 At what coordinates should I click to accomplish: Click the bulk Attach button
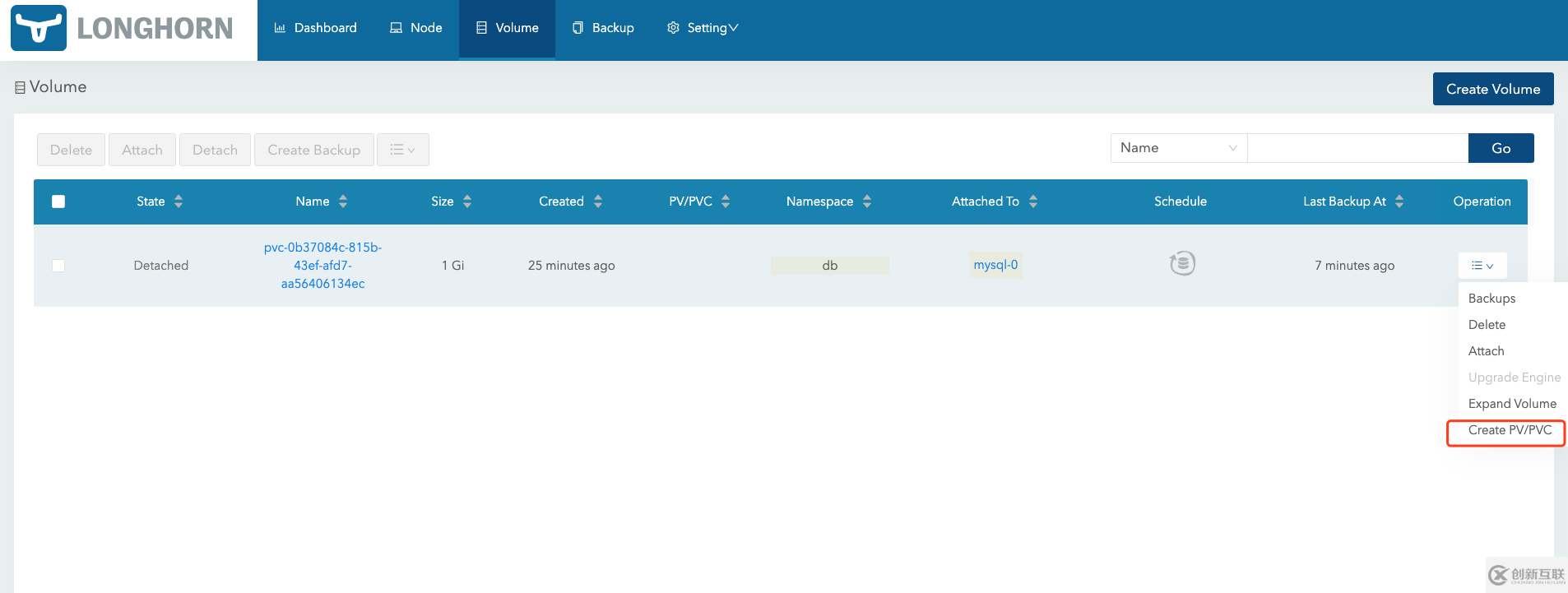(x=142, y=150)
